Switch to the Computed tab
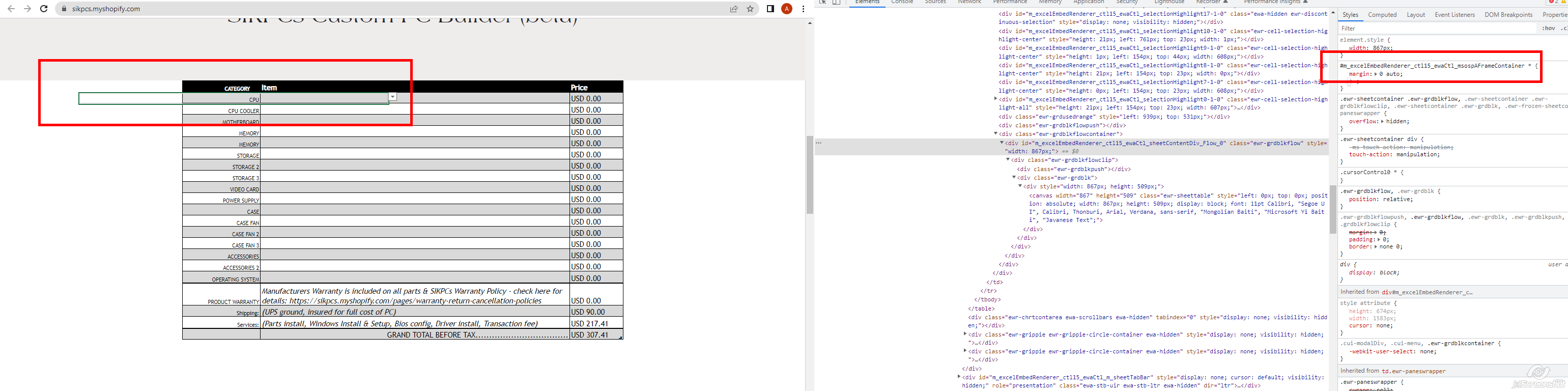The width and height of the screenshot is (1568, 391). (x=1382, y=15)
